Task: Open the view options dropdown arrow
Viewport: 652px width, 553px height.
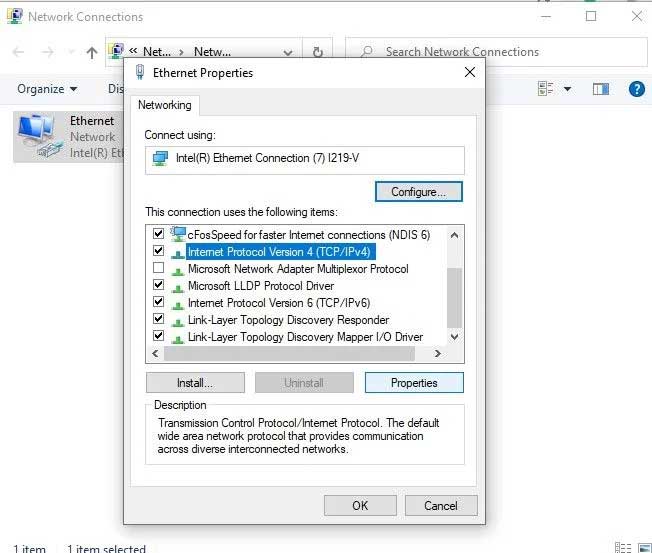Action: 567,89
